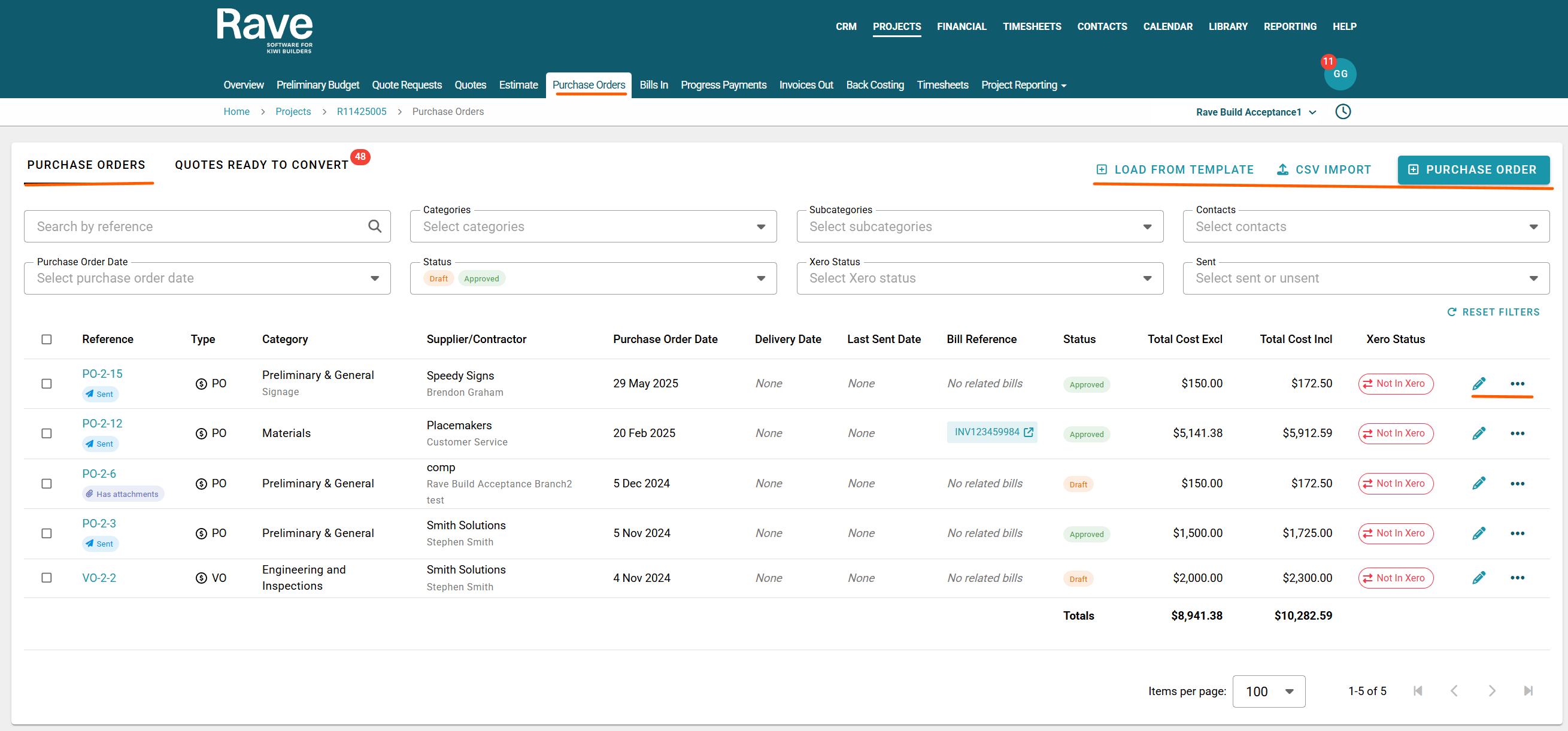Go to last page pagination icon
The width and height of the screenshot is (1568, 731).
coord(1528,691)
